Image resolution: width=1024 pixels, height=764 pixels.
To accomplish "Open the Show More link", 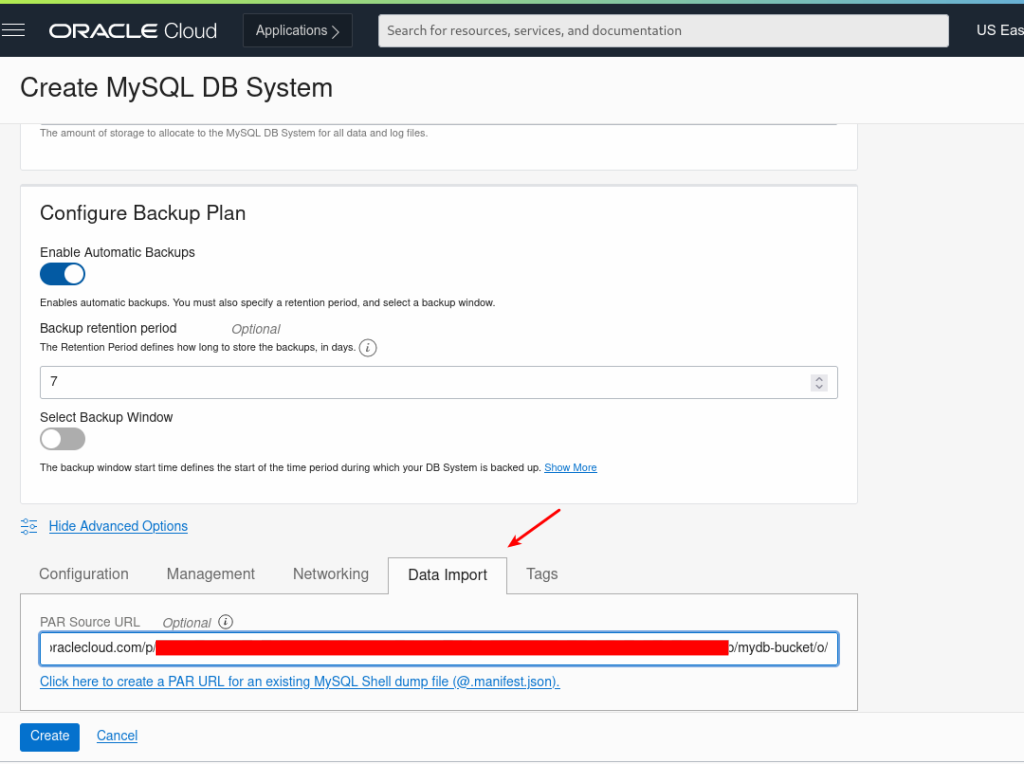I will point(570,466).
